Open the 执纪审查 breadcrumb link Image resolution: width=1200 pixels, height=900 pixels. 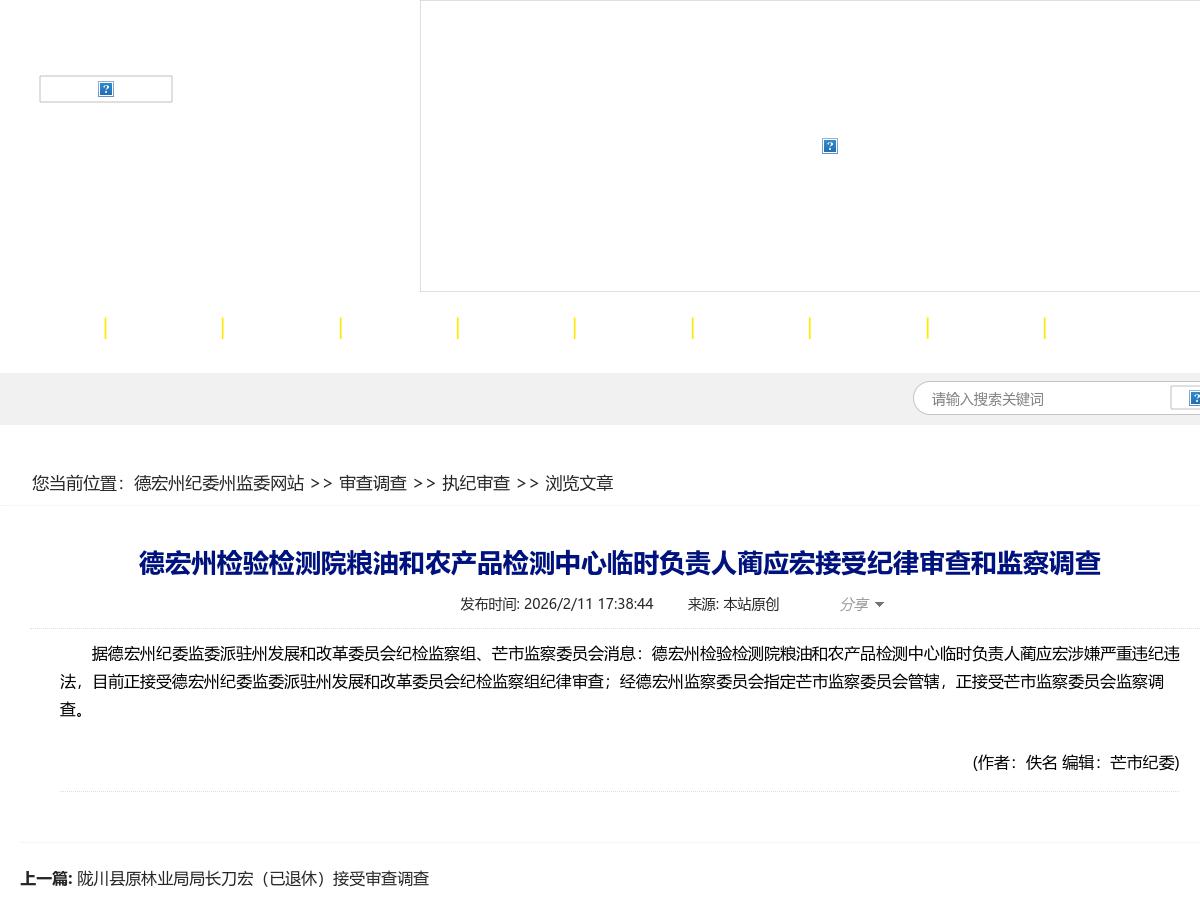point(476,483)
